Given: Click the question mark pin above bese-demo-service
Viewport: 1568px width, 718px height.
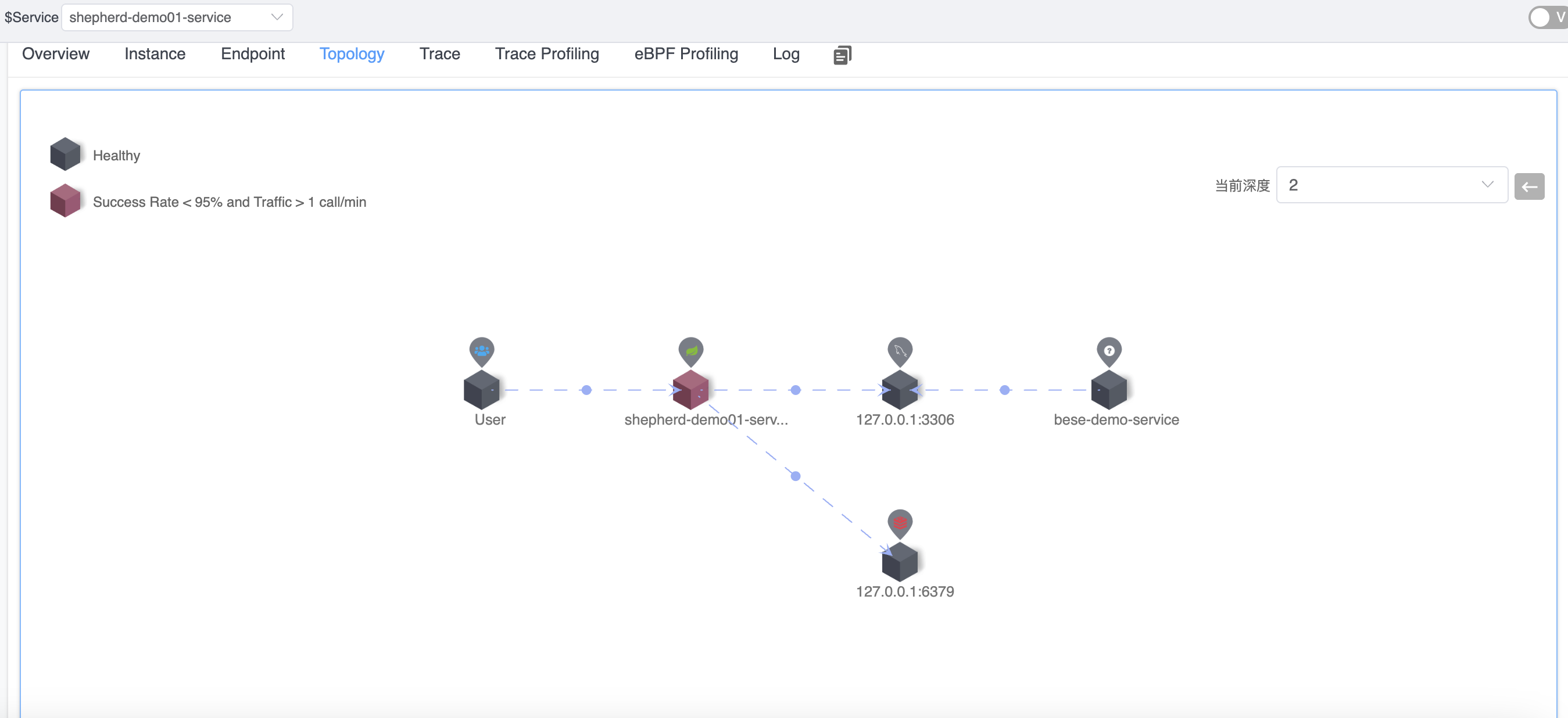Looking at the screenshot, I should pos(1108,351).
